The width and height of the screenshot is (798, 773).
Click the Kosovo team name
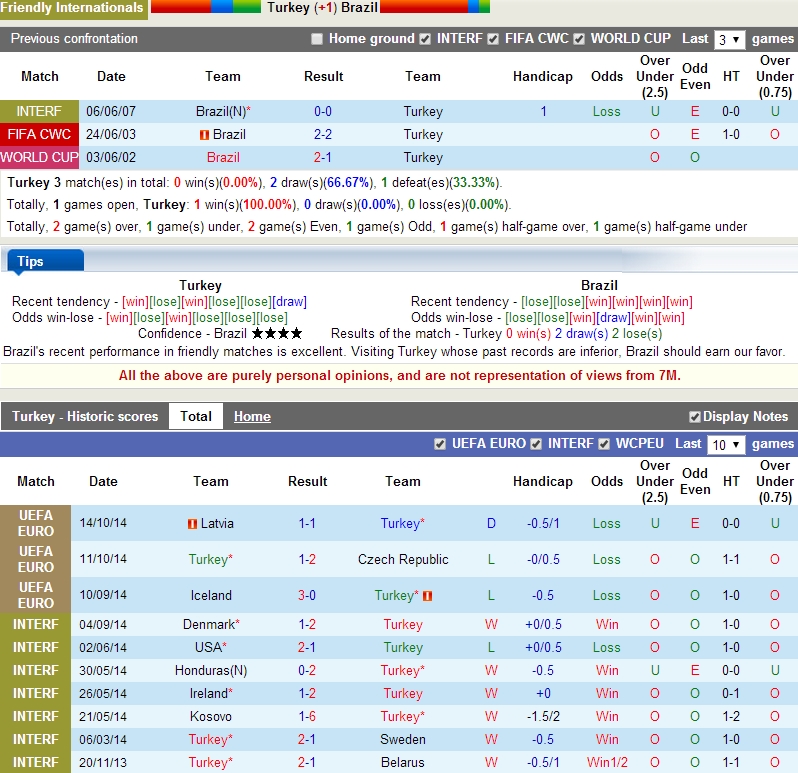click(211, 717)
